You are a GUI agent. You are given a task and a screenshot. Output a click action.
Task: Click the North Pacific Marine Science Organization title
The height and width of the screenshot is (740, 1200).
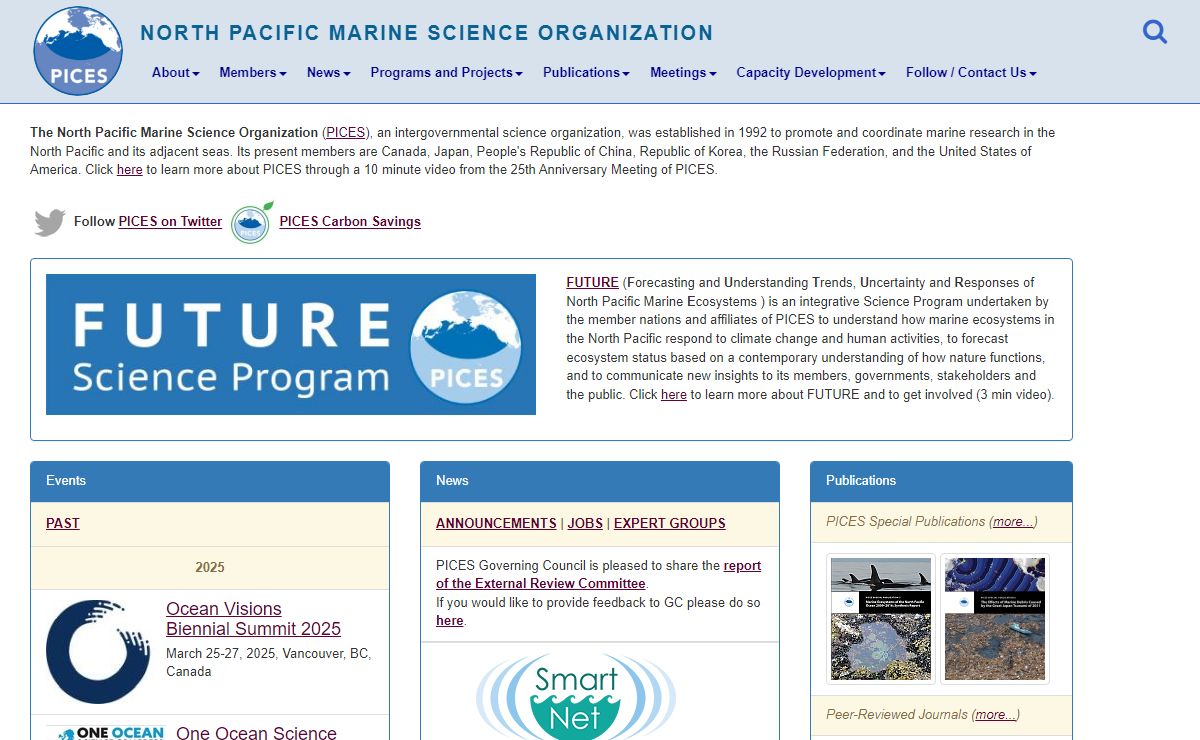click(x=427, y=33)
